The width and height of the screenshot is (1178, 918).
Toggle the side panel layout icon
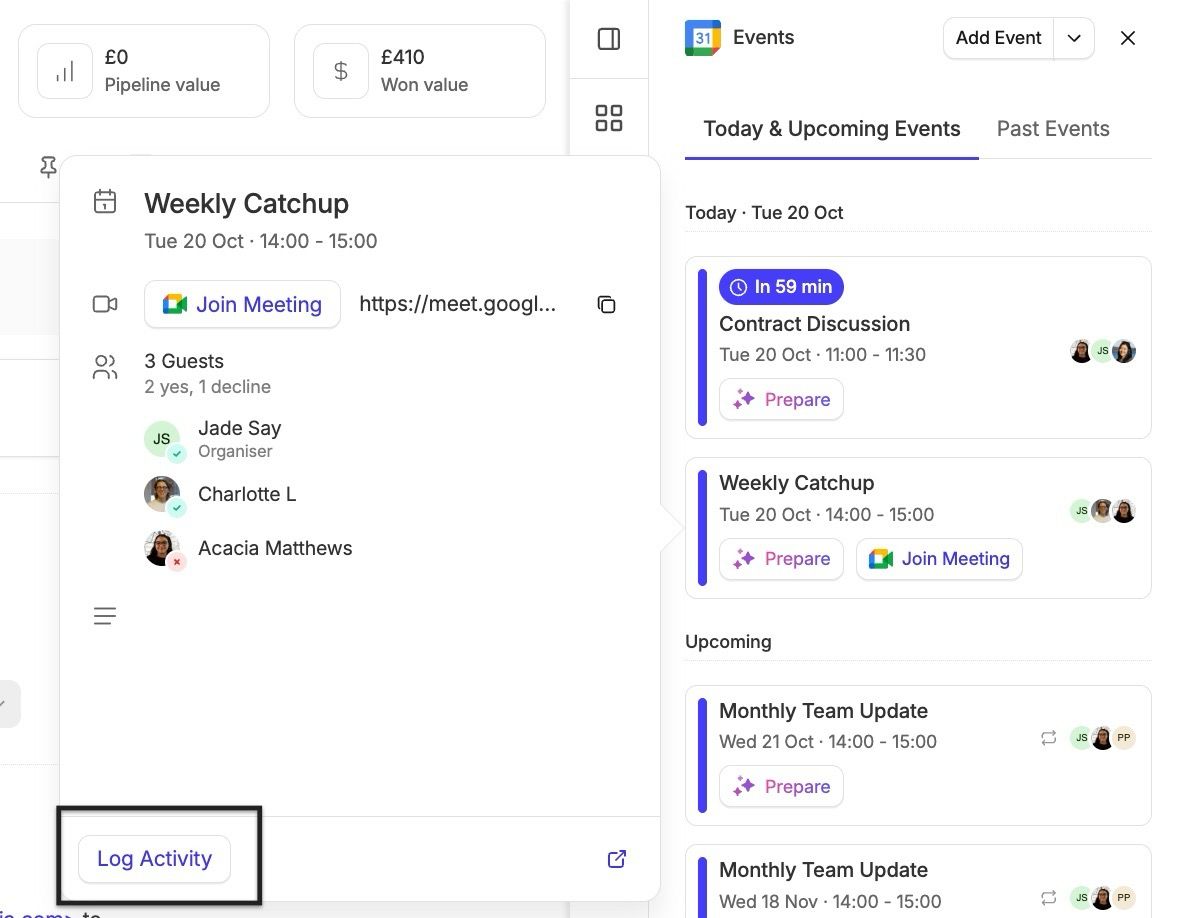[x=609, y=39]
